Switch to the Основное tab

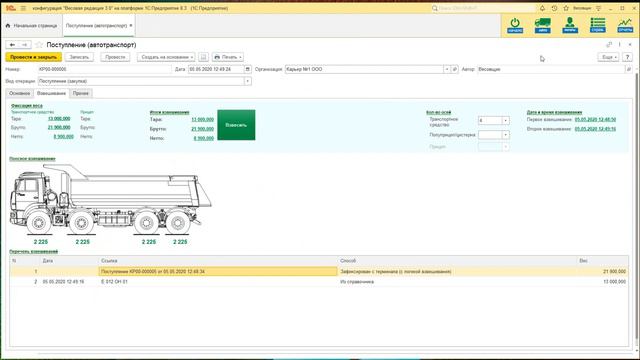(20, 93)
